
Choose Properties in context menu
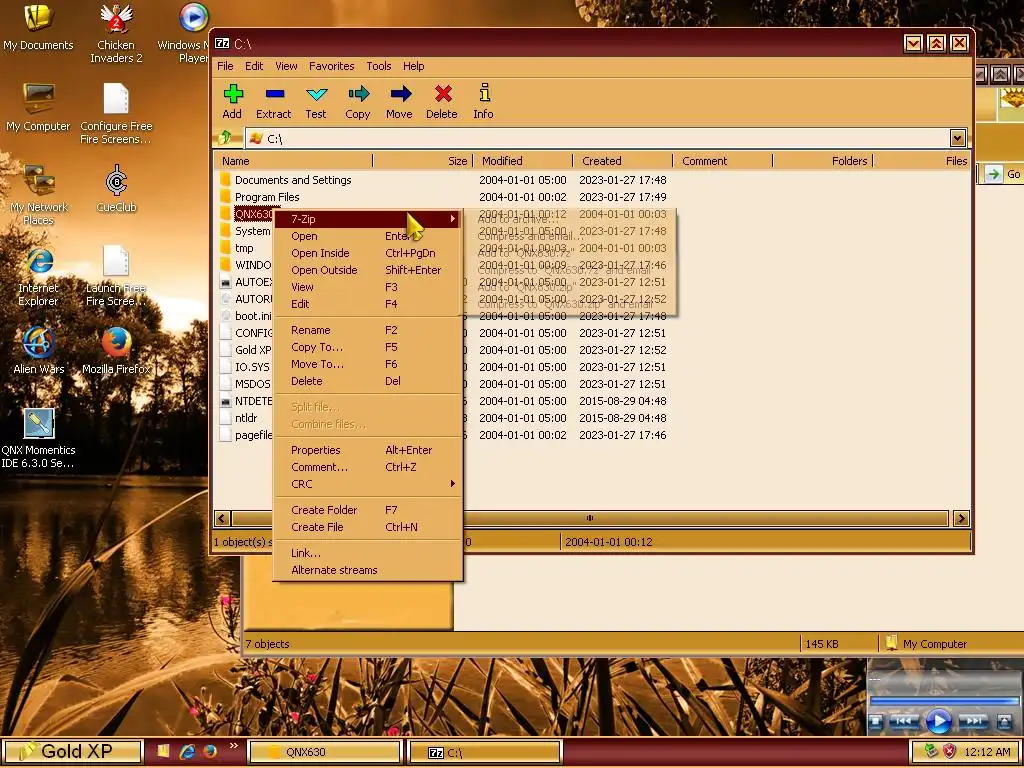pyautogui.click(x=368, y=450)
